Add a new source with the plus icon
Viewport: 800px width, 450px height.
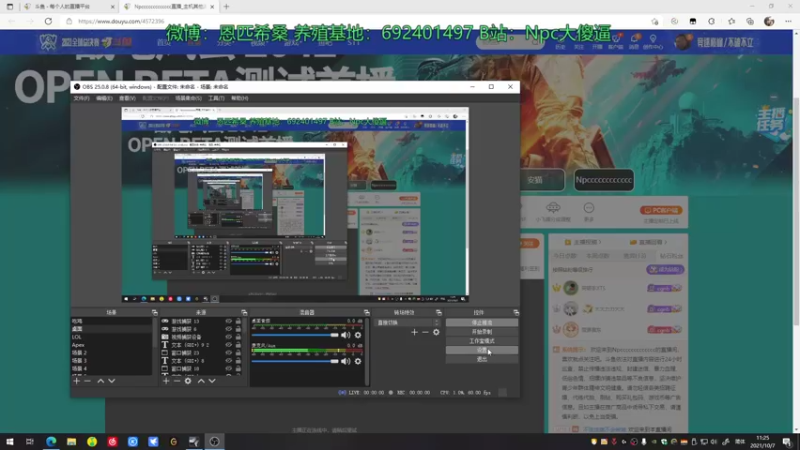166,381
